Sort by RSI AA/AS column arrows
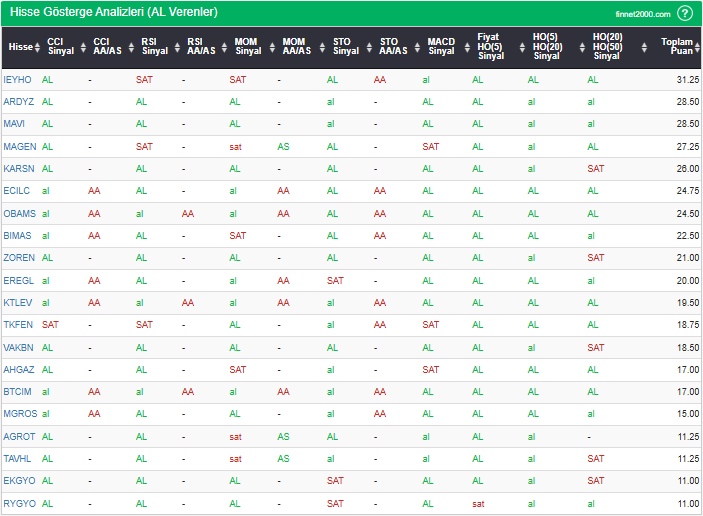The width and height of the screenshot is (703, 516). click(224, 47)
